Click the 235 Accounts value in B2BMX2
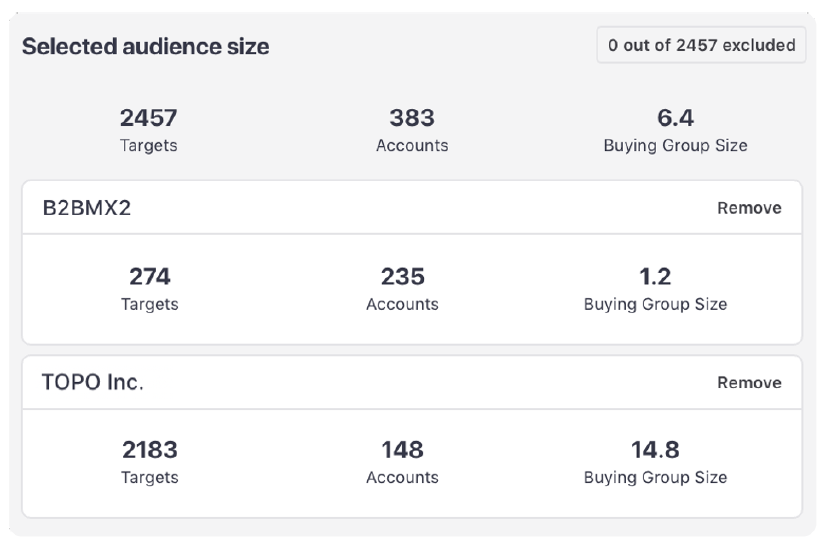Image resolution: width=828 pixels, height=548 pixels. (402, 276)
